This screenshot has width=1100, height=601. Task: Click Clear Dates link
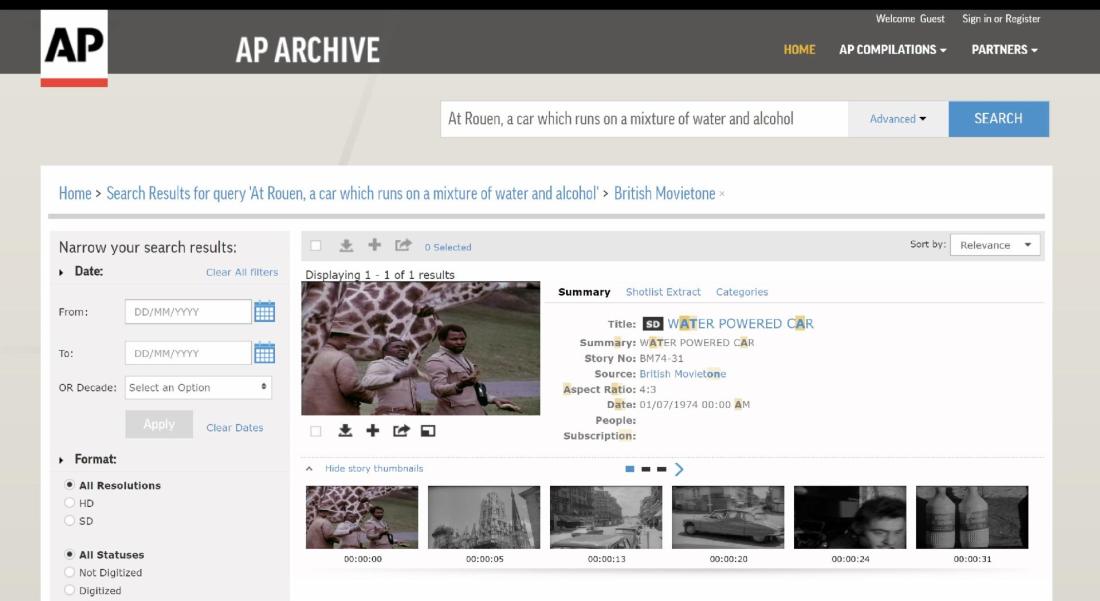coord(234,428)
